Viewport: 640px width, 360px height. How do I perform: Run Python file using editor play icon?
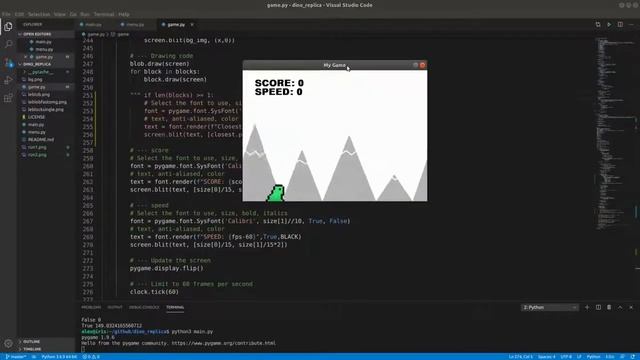point(609,24)
